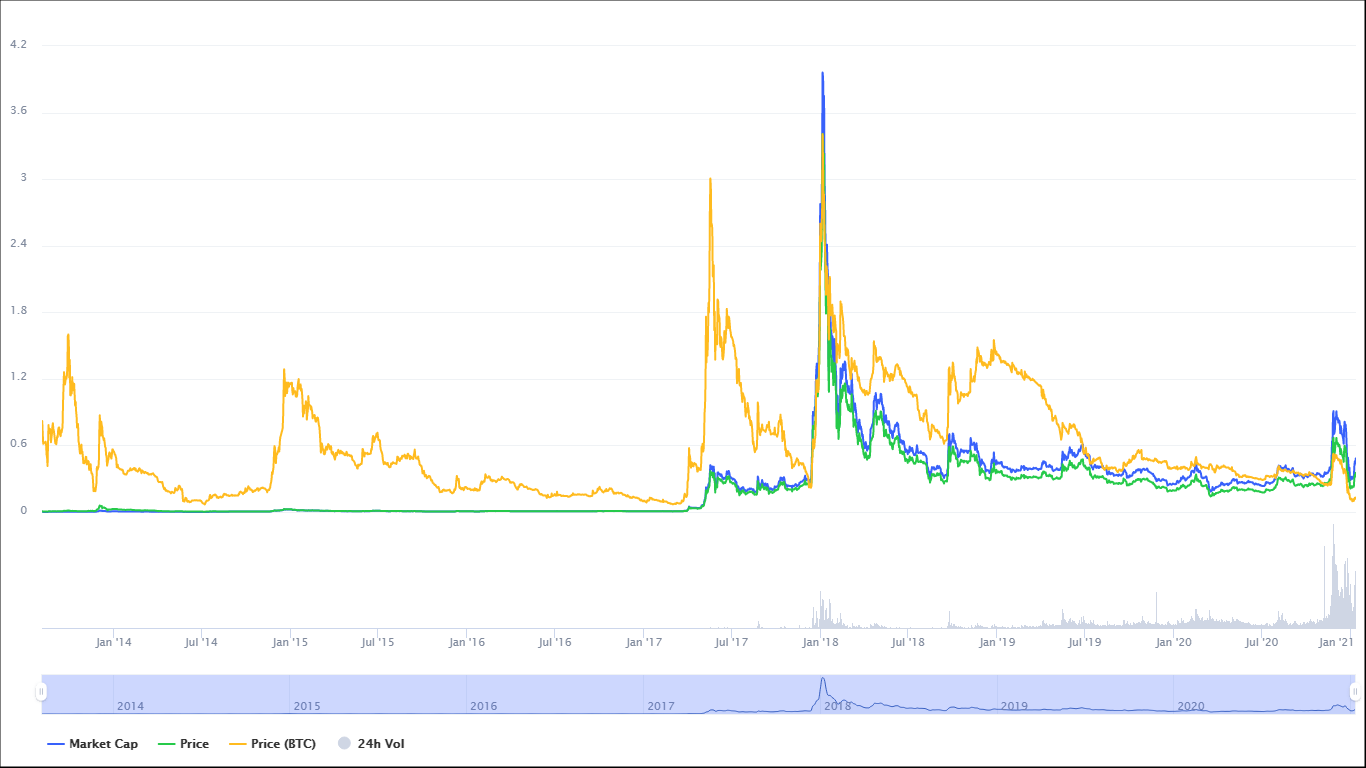Click 2015 in the navigator timeline

click(306, 706)
